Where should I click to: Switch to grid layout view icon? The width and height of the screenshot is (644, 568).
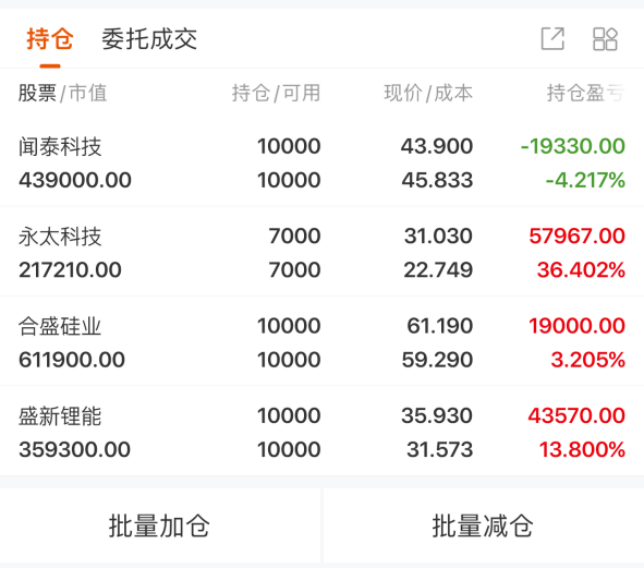coord(605,39)
